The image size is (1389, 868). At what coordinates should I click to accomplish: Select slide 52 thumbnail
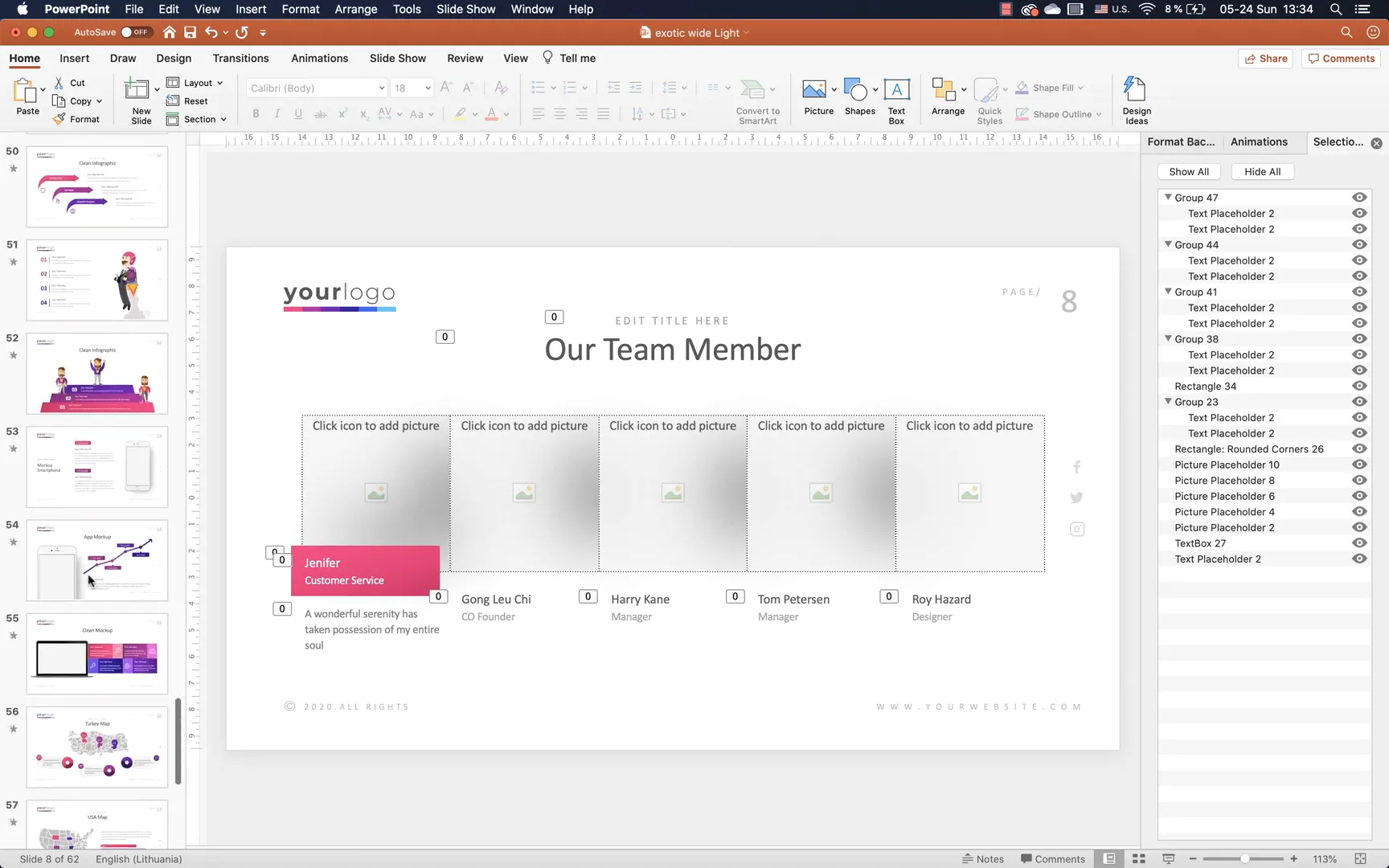97,374
